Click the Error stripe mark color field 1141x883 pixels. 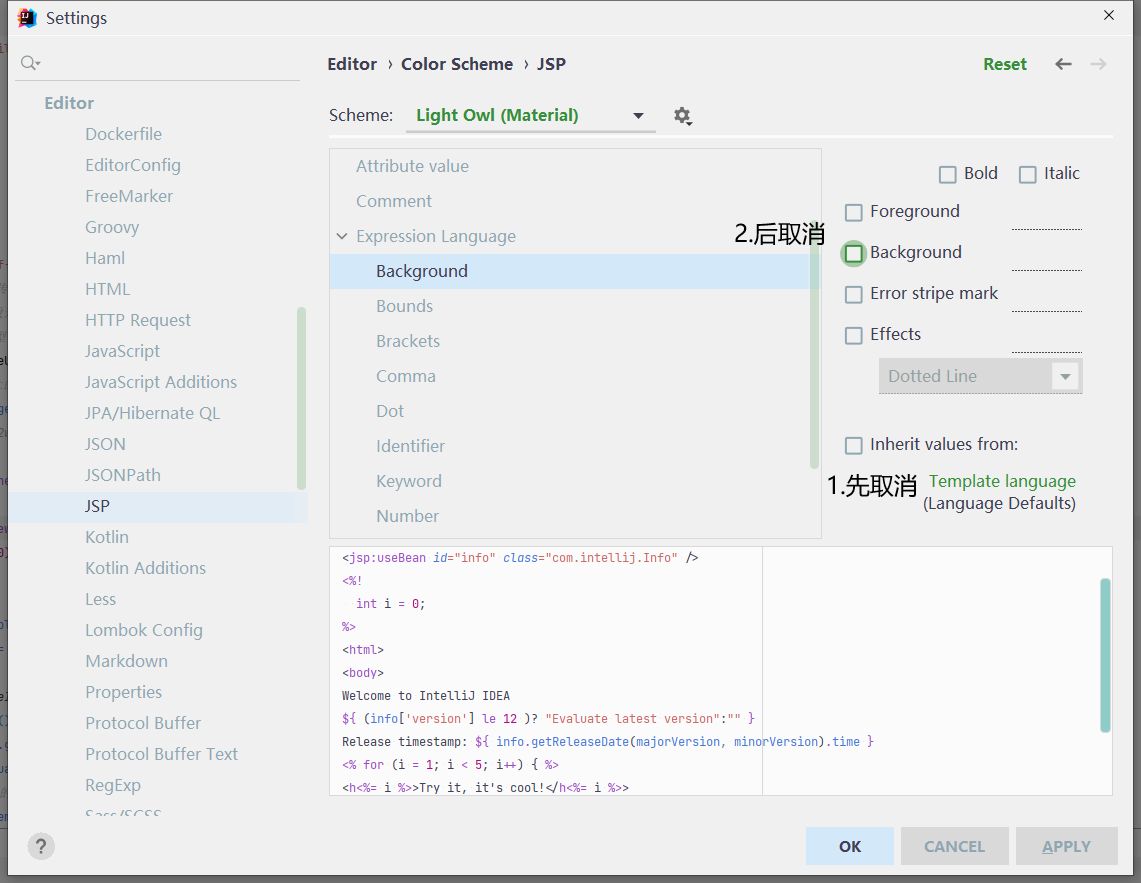pos(1046,298)
